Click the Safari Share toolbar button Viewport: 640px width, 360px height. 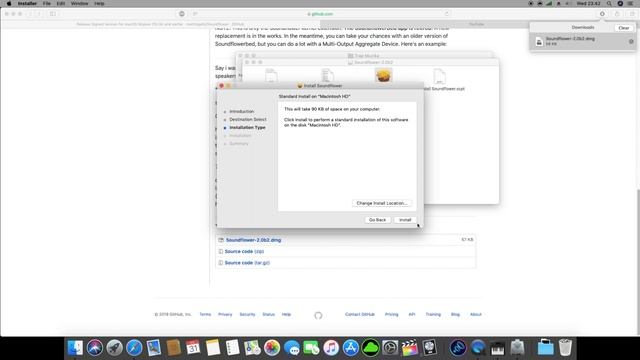point(617,14)
